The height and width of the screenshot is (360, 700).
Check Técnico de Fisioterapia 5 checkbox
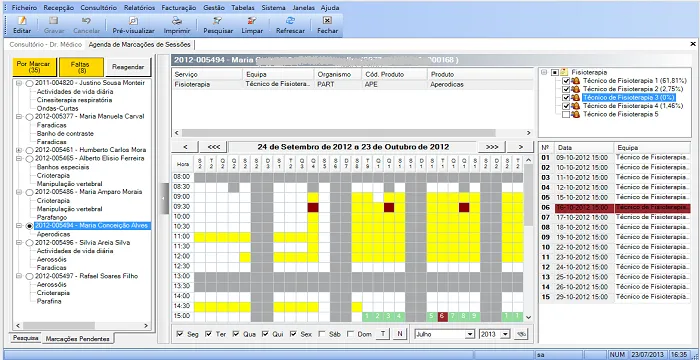(566, 115)
